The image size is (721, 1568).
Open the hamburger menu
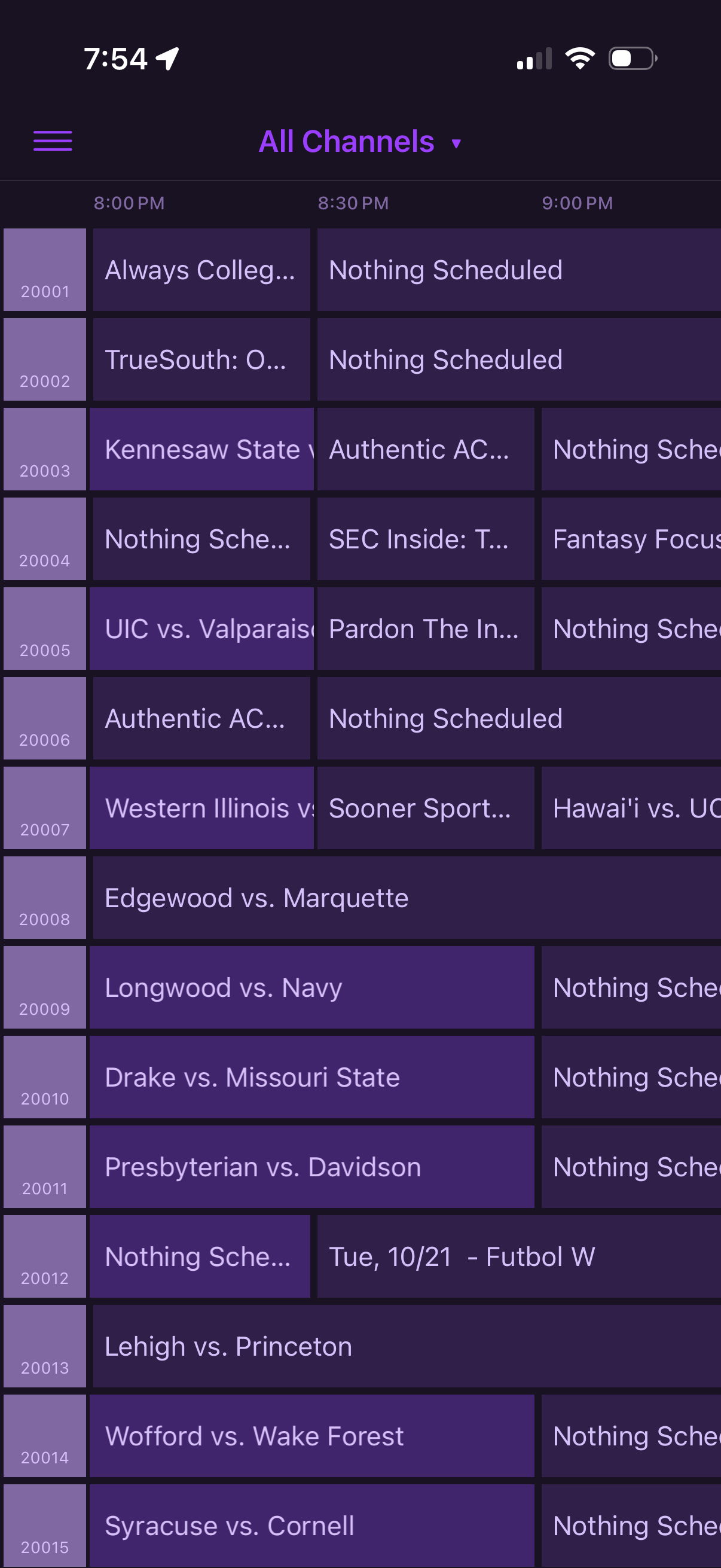point(53,141)
